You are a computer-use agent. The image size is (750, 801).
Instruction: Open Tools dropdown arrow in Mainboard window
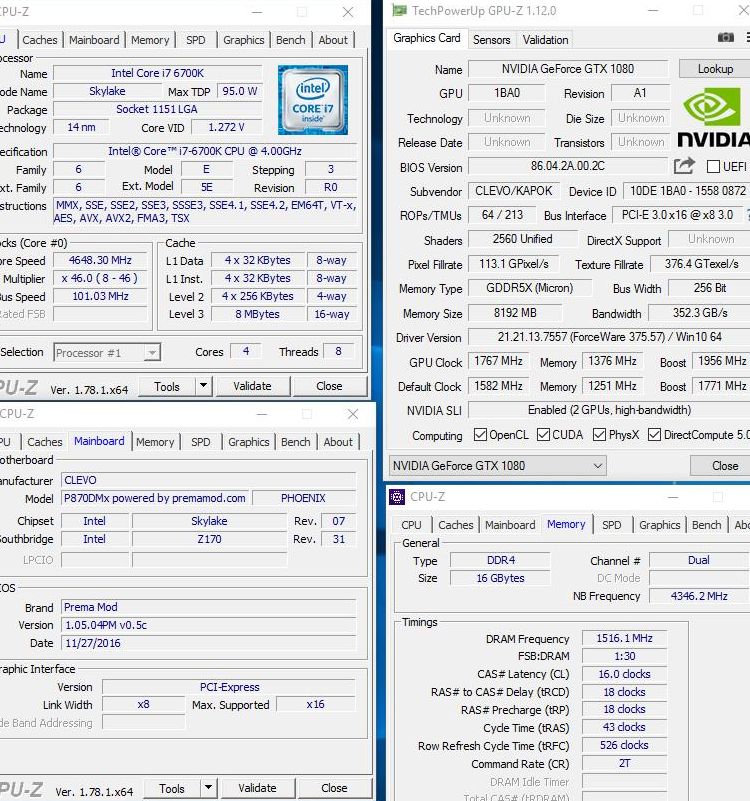tap(208, 789)
